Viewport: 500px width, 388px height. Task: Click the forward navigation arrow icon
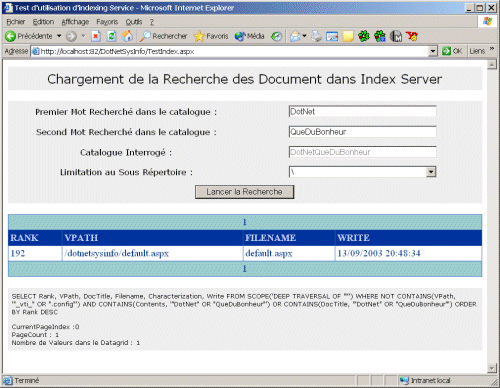(x=71, y=36)
